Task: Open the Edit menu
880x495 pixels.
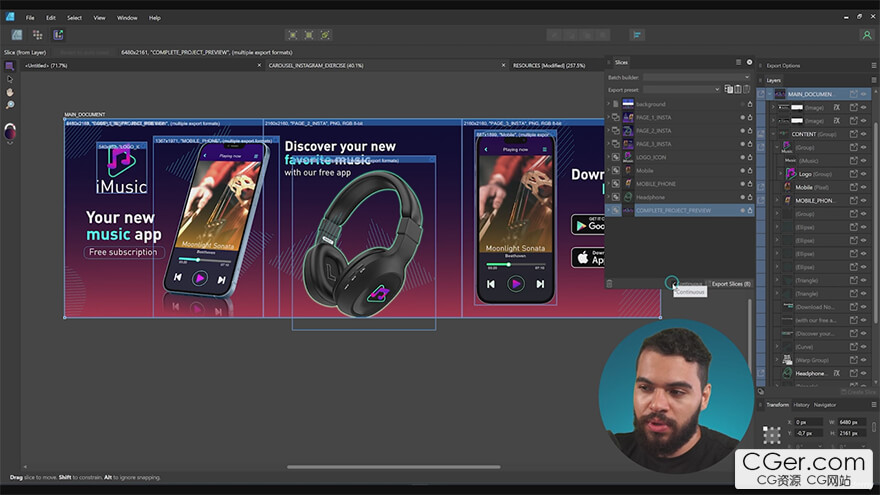Action: tap(51, 17)
